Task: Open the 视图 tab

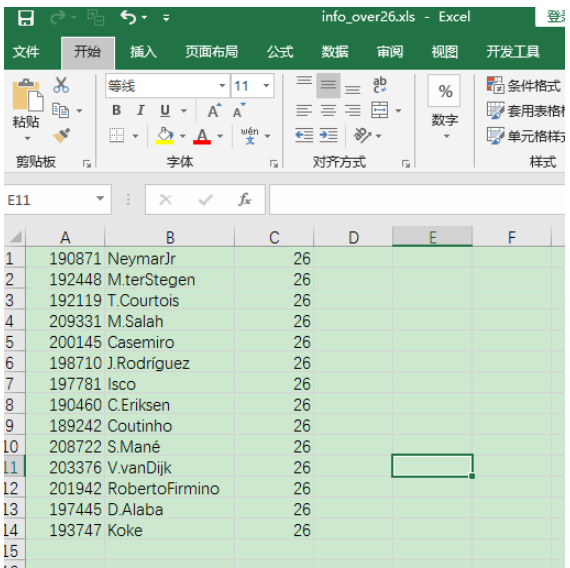Action: pos(444,52)
